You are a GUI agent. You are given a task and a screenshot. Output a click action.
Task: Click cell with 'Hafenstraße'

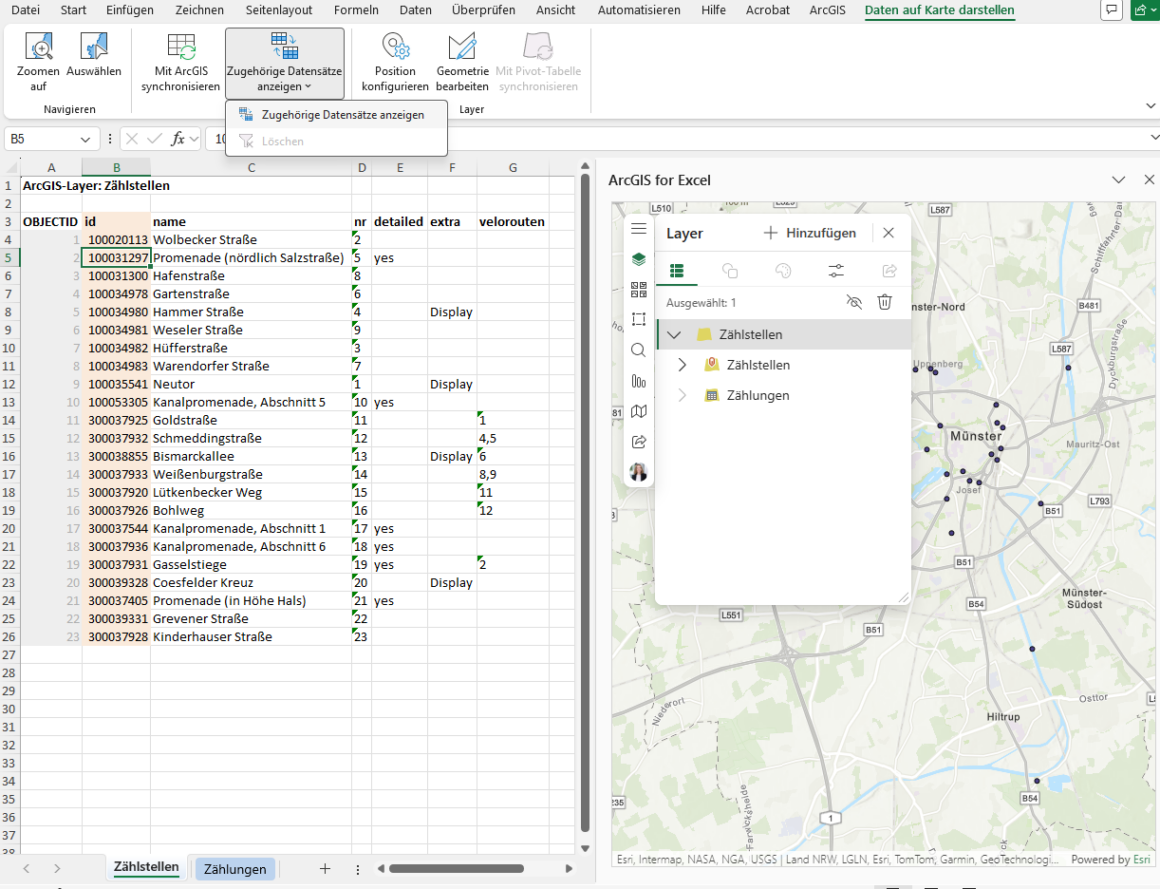251,276
